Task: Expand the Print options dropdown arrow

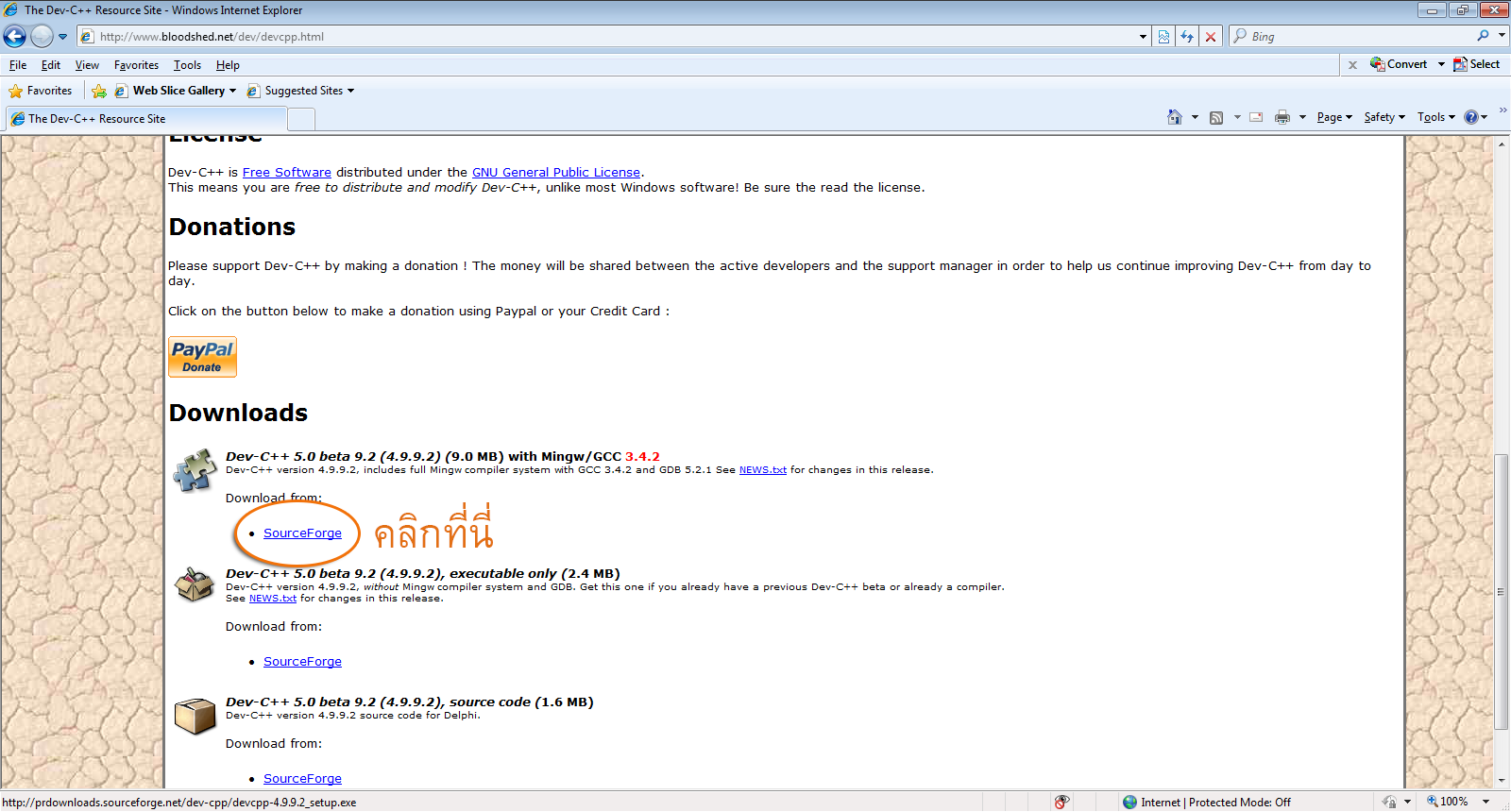Action: [1302, 117]
